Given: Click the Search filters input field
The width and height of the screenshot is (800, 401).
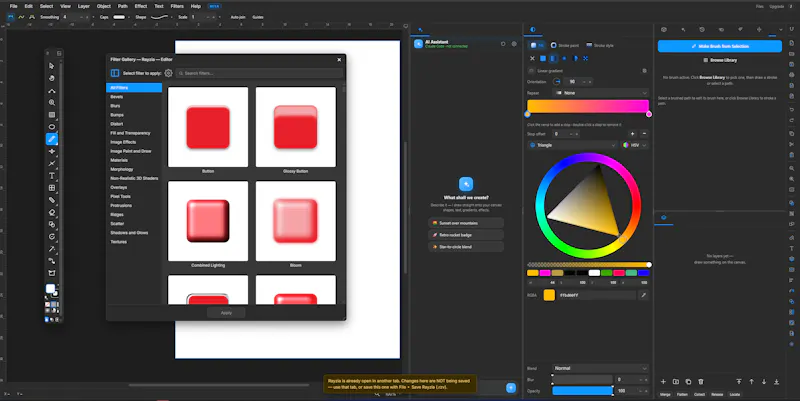Looking at the screenshot, I should click(260, 73).
